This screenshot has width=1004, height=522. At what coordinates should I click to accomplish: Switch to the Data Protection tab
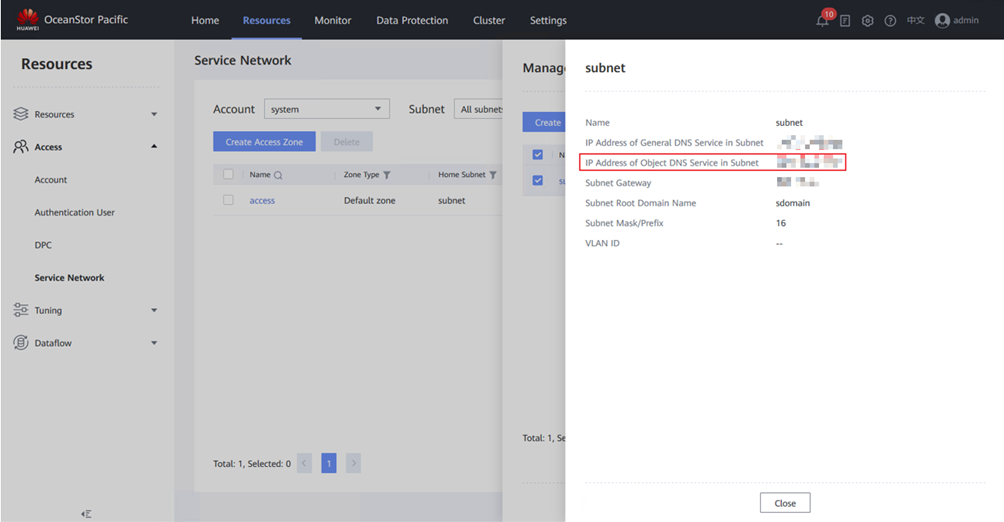coord(412,20)
